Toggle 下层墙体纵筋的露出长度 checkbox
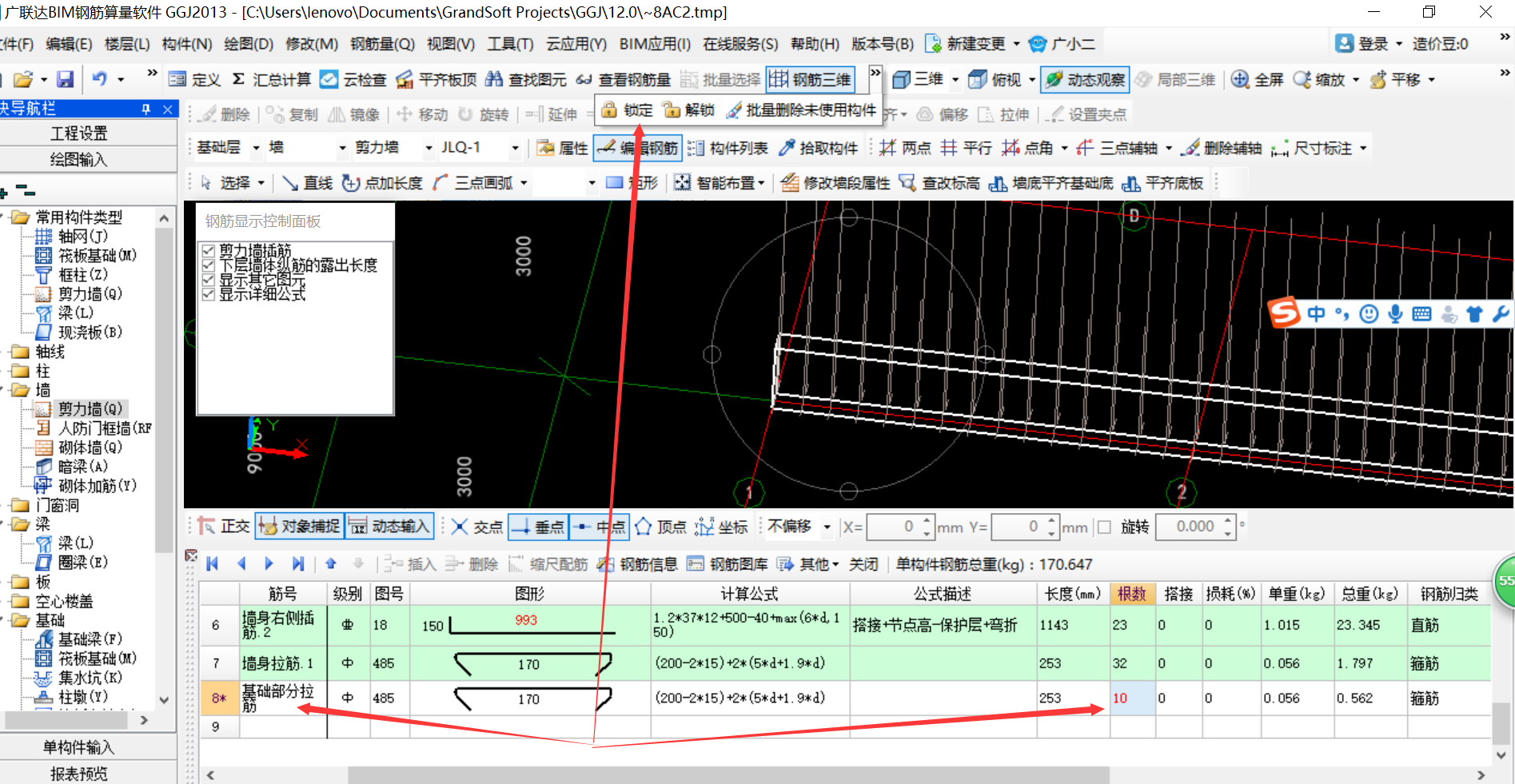 pyautogui.click(x=209, y=265)
